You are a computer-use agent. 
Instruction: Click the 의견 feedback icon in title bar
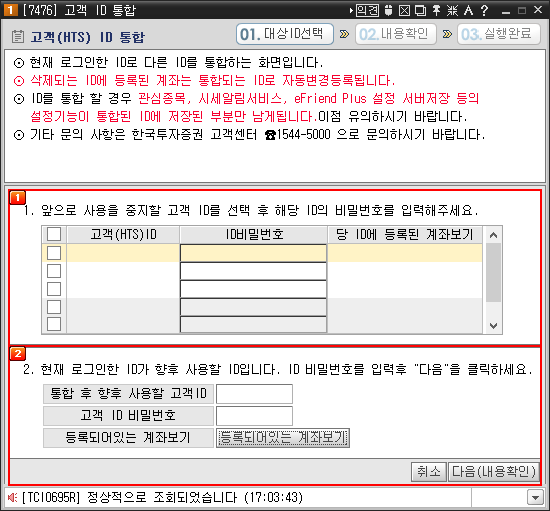click(x=367, y=10)
